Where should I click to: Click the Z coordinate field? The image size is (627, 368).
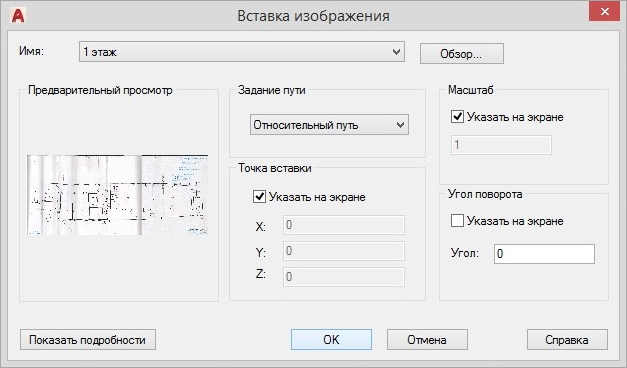[x=344, y=277]
